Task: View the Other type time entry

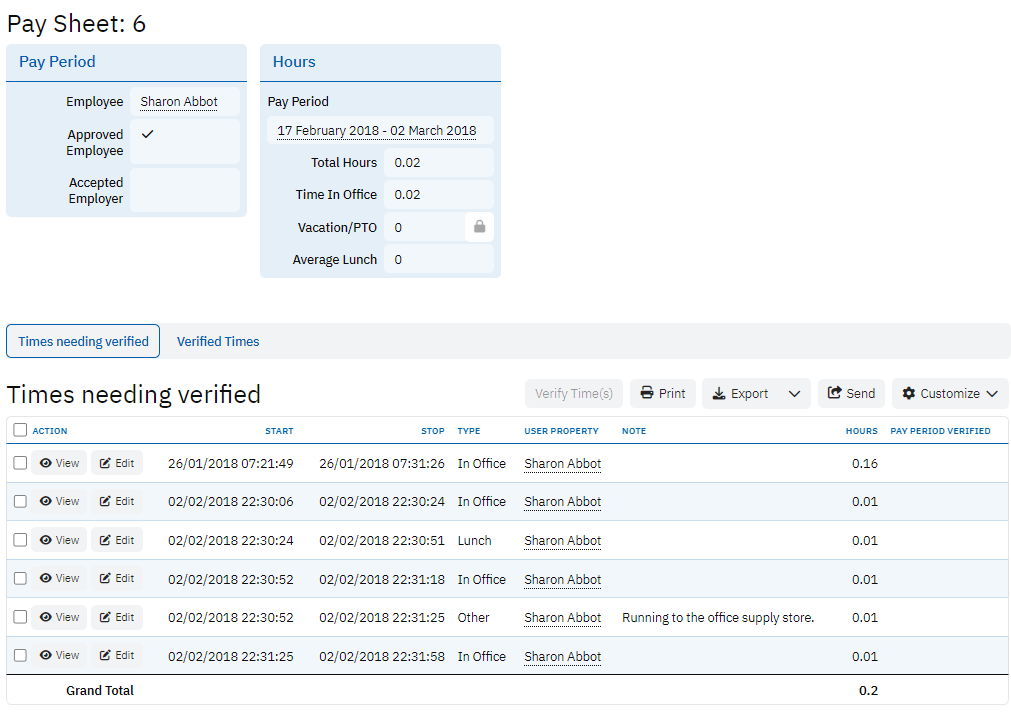Action: pos(59,617)
